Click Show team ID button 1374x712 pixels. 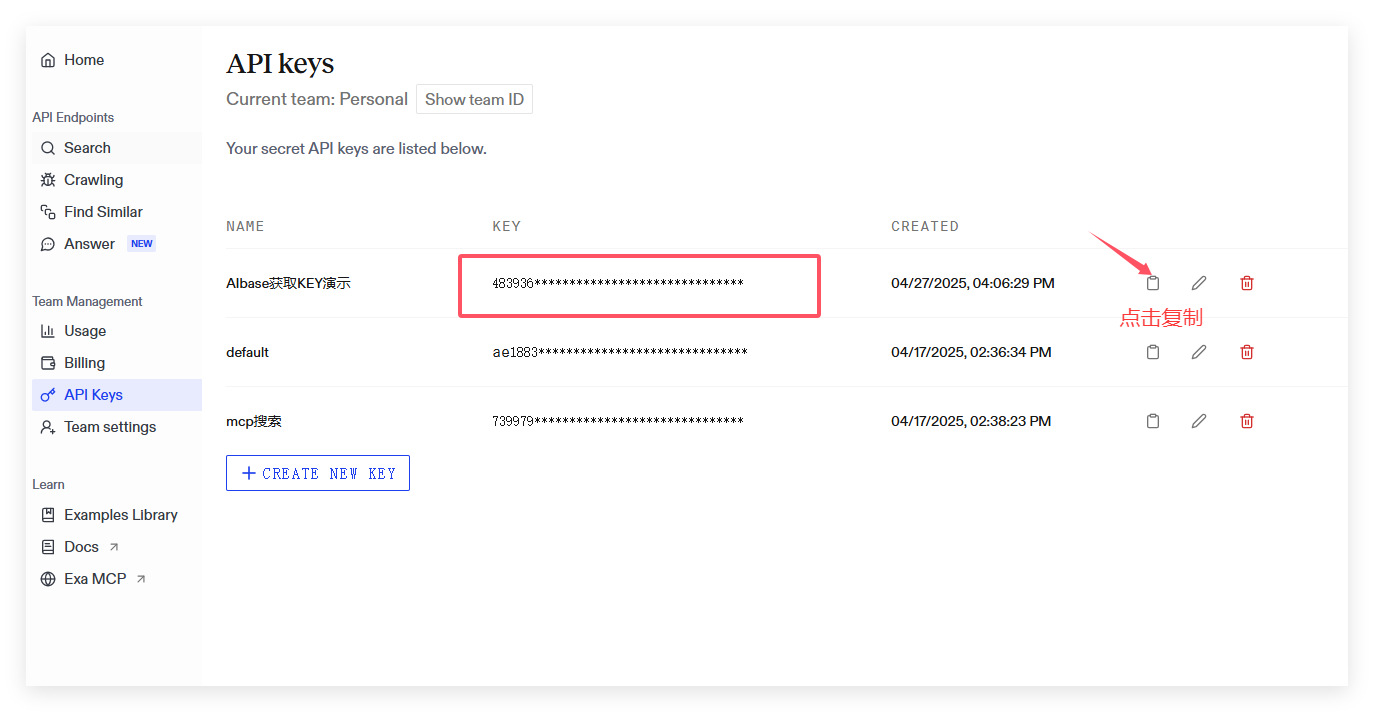pos(474,99)
